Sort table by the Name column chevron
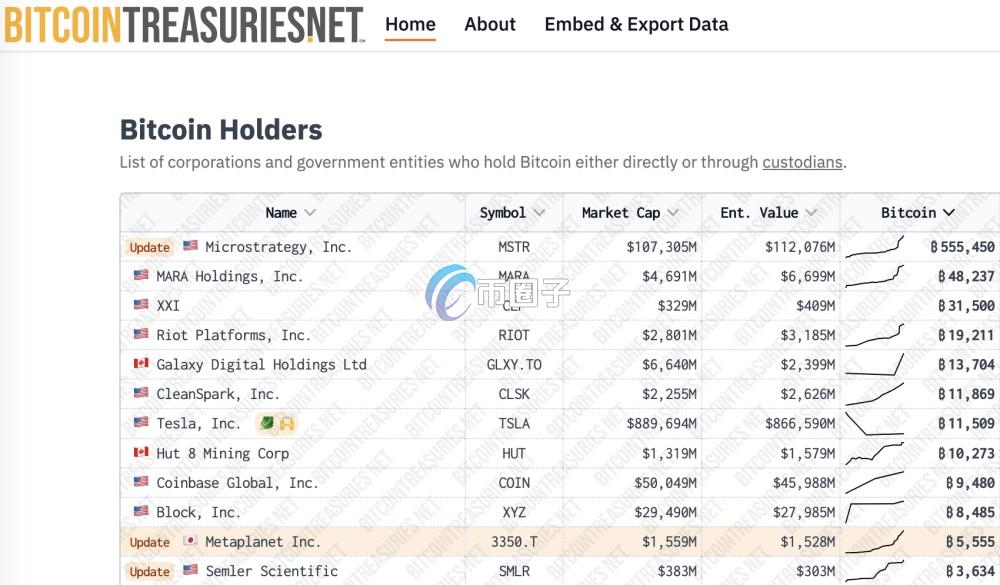The height and width of the screenshot is (585, 1000). [x=310, y=212]
